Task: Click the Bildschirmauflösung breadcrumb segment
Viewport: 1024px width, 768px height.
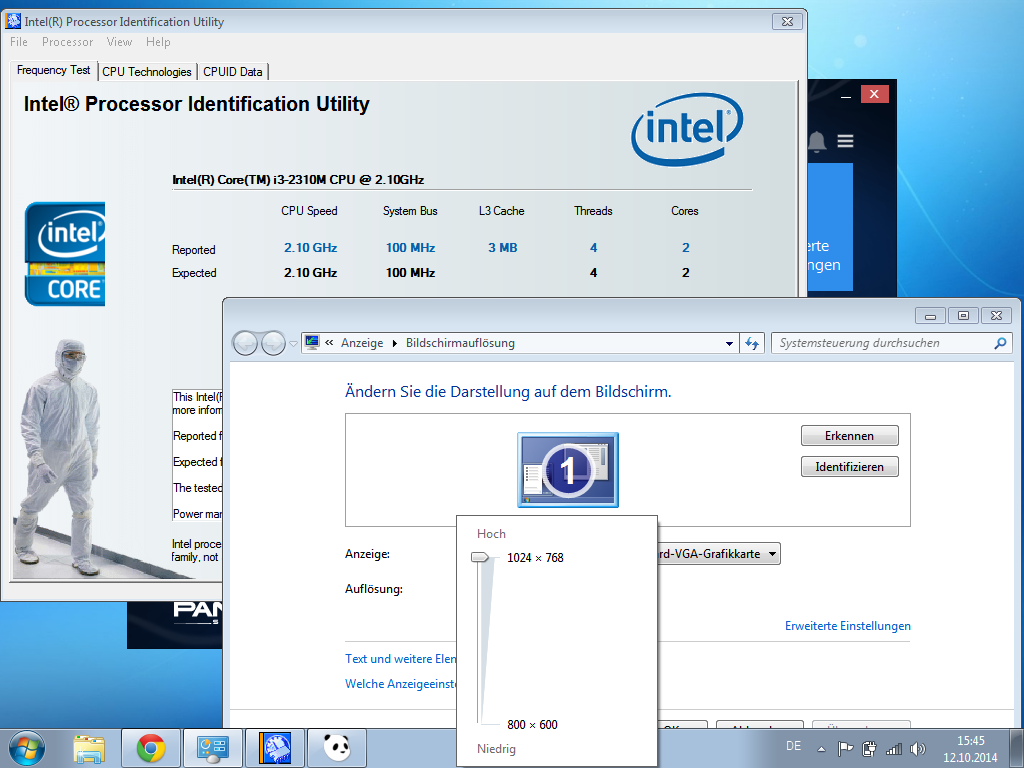Action: point(460,343)
